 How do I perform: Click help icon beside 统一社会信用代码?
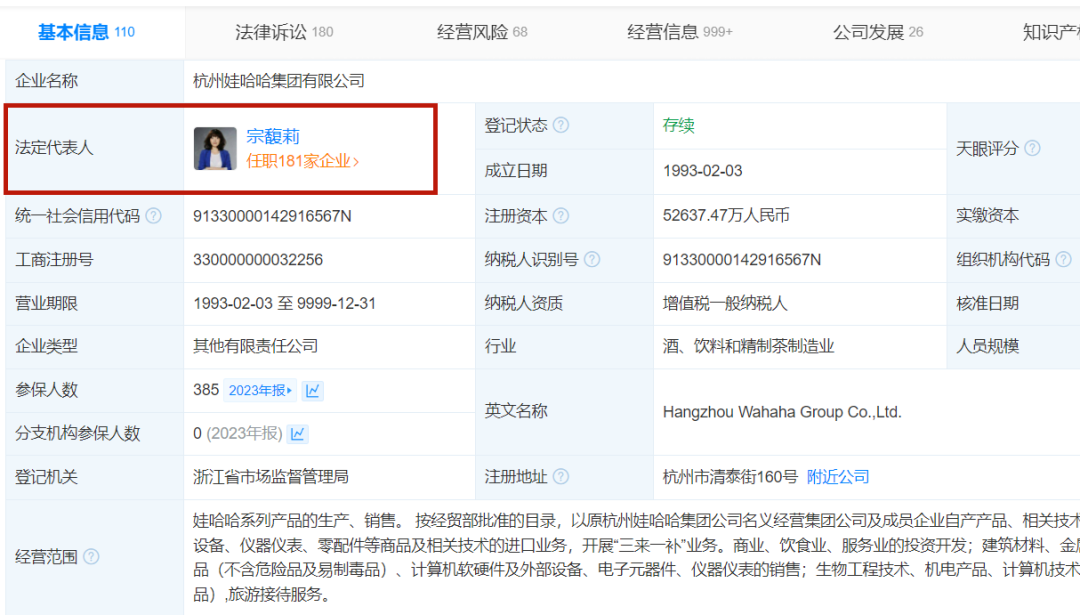[x=153, y=216]
